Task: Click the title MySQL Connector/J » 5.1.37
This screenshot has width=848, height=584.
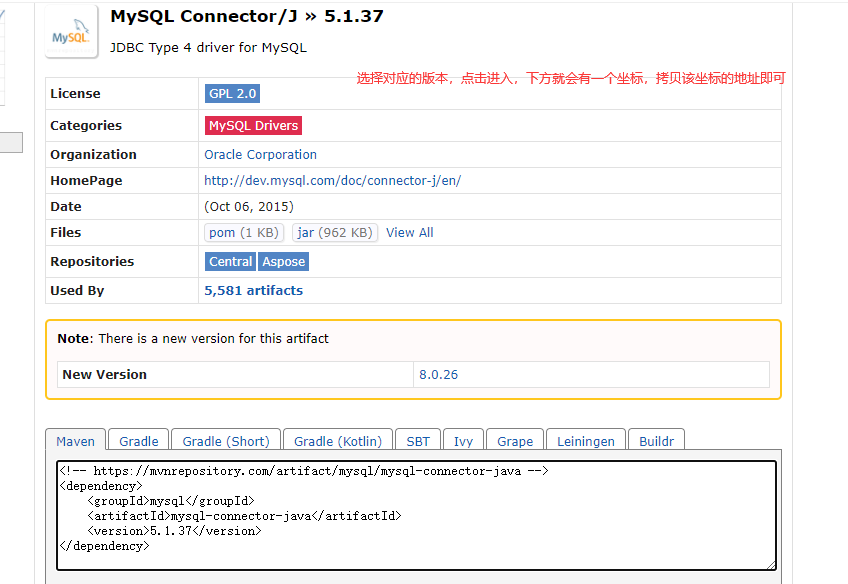Action: 247,16
